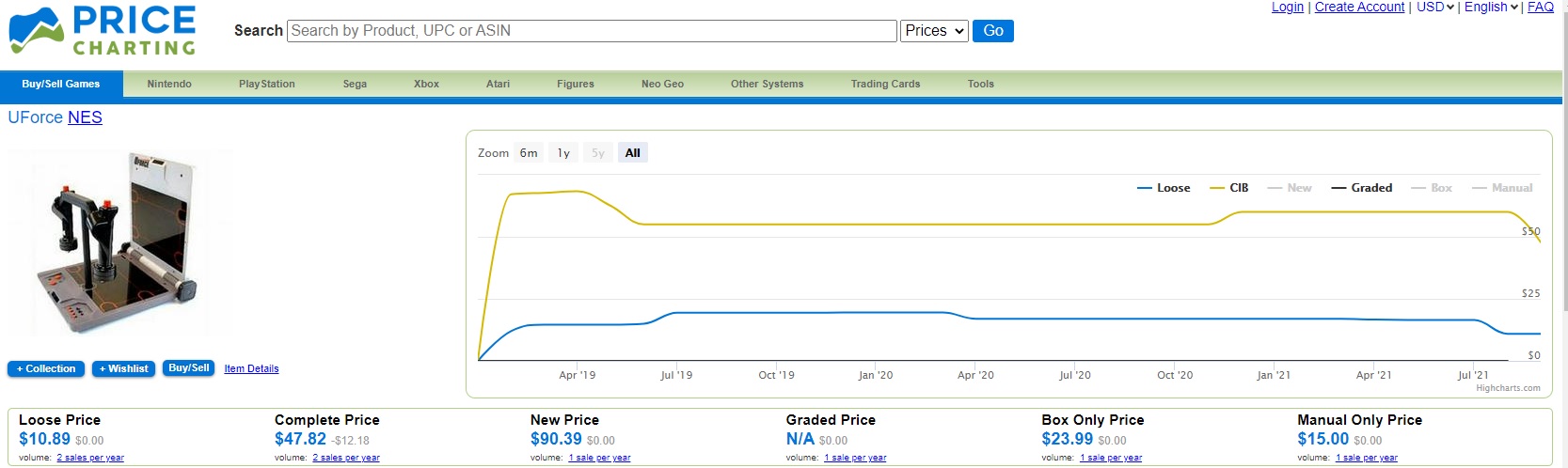Select the Buy/Sell Games tab
This screenshot has height=468, width=1568.
pos(61,84)
